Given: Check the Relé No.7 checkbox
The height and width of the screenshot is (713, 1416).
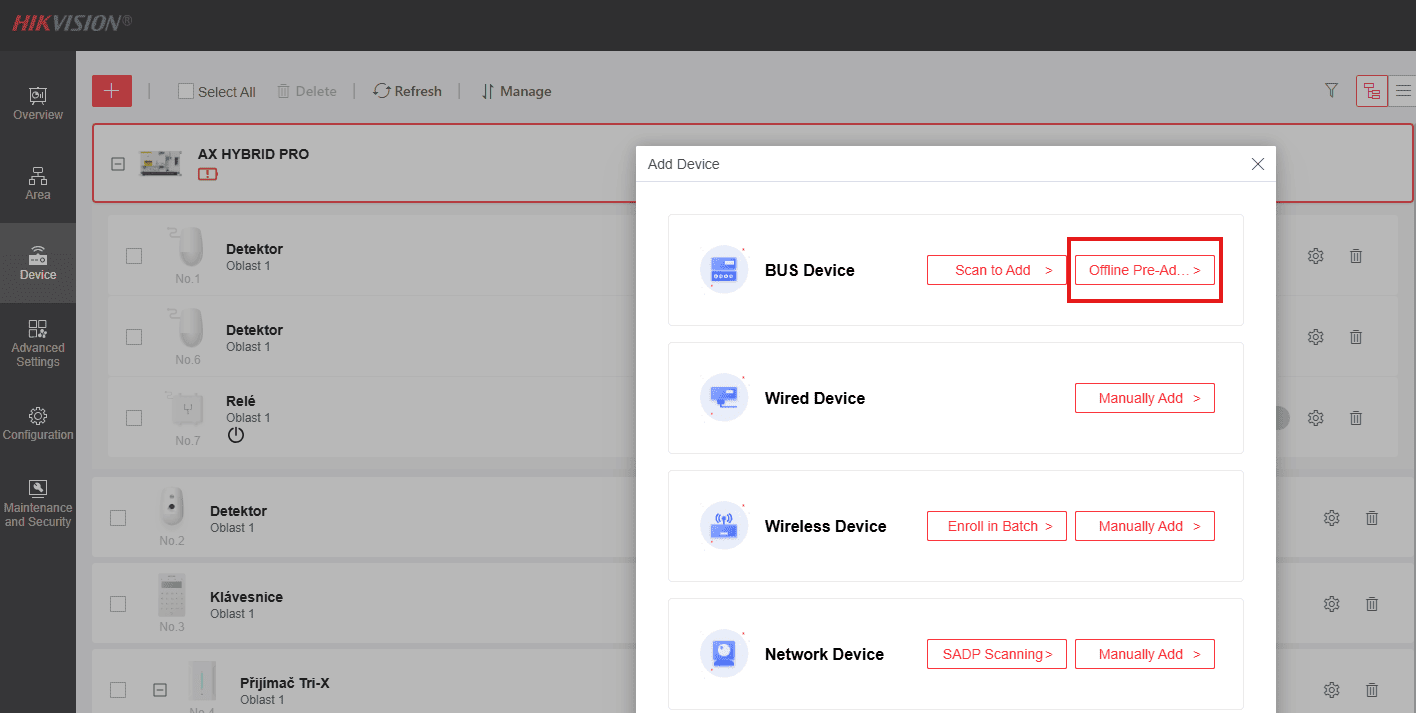Looking at the screenshot, I should pyautogui.click(x=134, y=417).
